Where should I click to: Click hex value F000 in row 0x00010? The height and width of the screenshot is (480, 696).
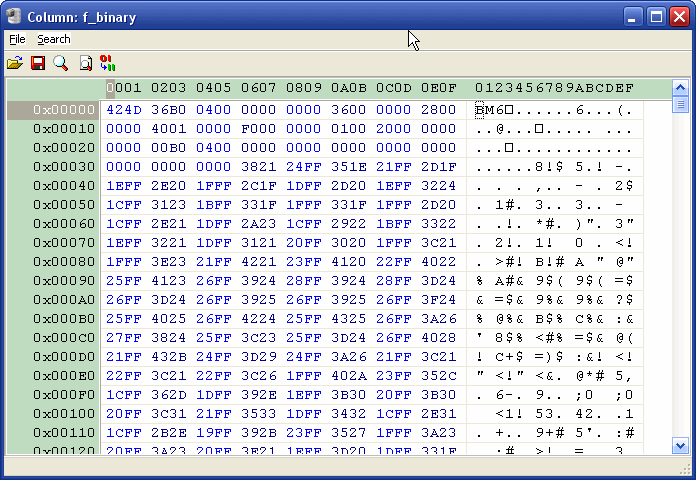coord(259,129)
